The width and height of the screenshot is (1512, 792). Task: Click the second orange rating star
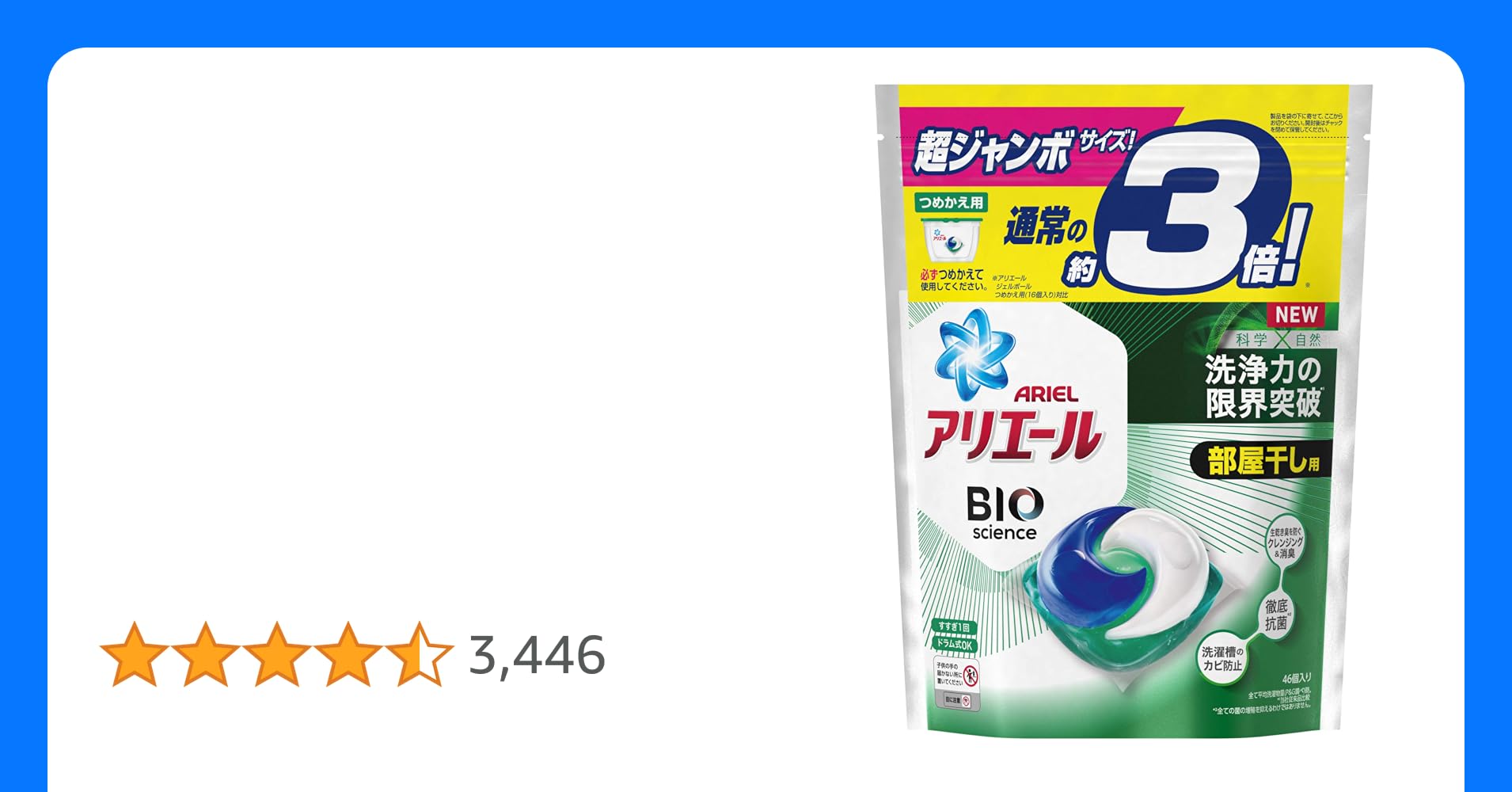click(x=206, y=654)
